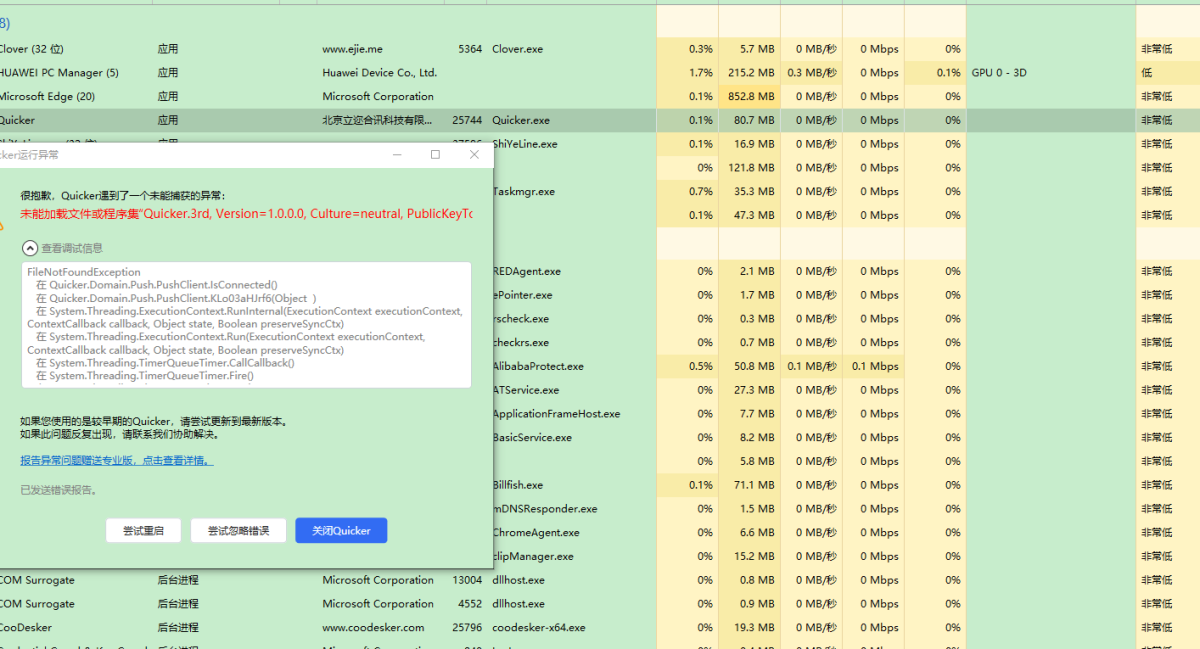This screenshot has height=649, width=1200.
Task: Click the mDNSResponder.exe process name
Action: (x=545, y=509)
